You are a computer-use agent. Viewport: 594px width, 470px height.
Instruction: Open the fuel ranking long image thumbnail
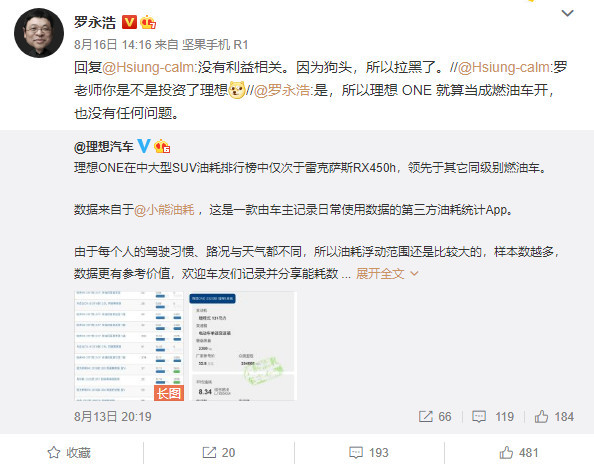pyautogui.click(x=129, y=346)
